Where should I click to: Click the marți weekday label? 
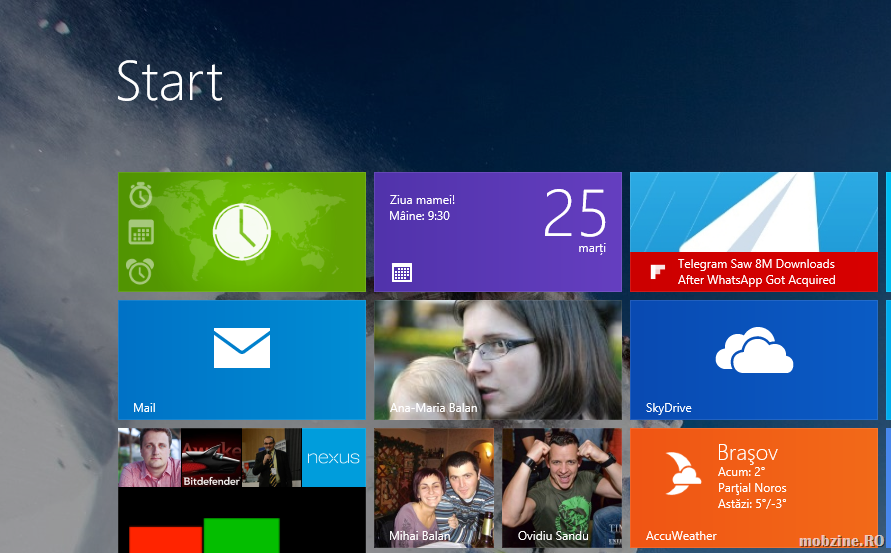[x=592, y=248]
